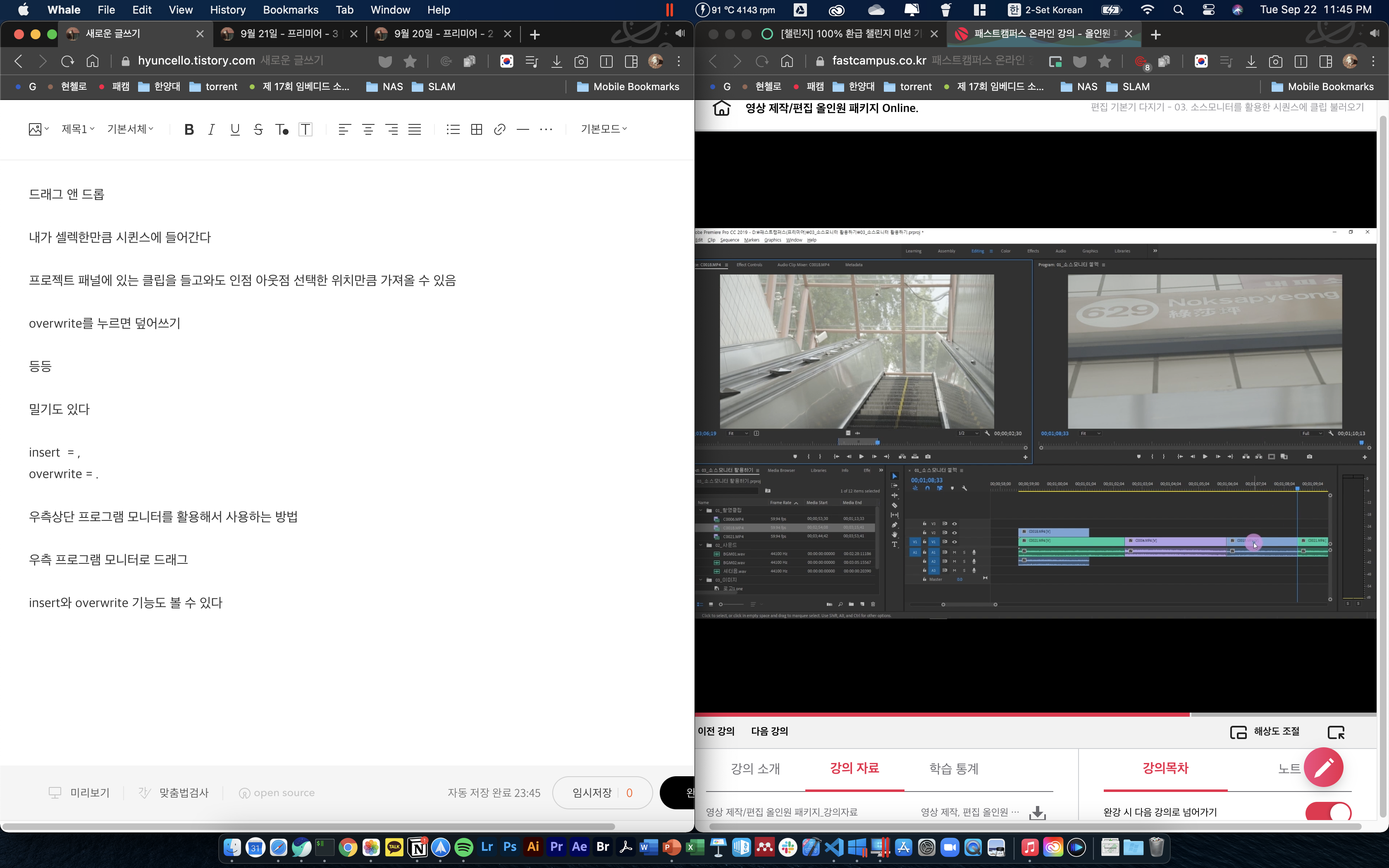Toggle 완강 시 다음 강의로 넘어가기 switch
1389x868 pixels.
[1328, 812]
